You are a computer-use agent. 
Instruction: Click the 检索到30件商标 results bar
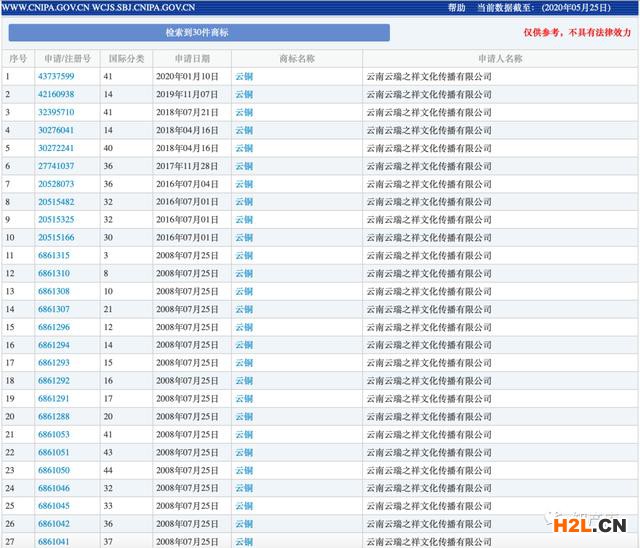pyautogui.click(x=197, y=33)
